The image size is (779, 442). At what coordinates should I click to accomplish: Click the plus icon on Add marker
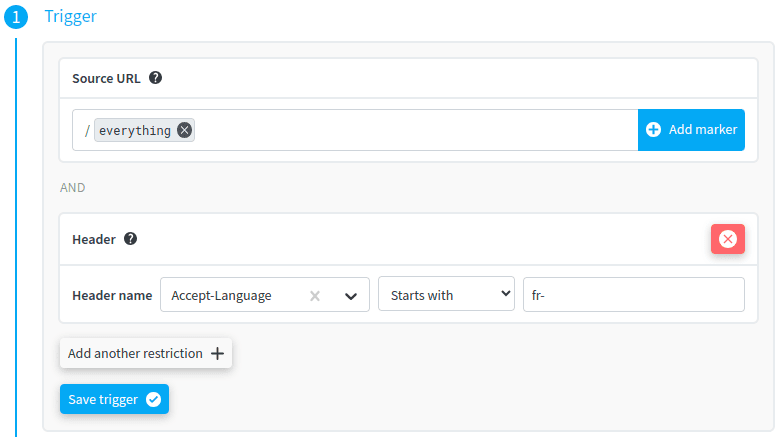coord(654,130)
